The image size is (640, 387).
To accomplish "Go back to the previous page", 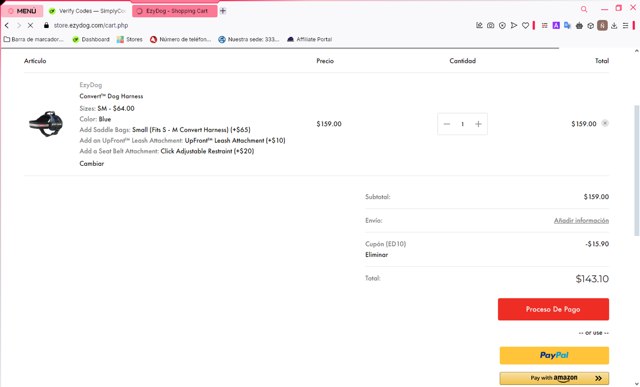I will point(7,25).
